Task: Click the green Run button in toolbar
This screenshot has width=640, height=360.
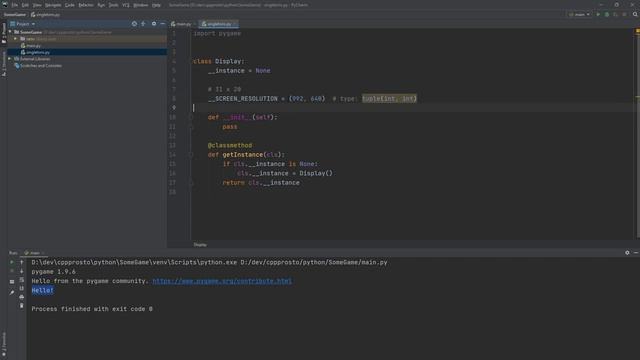Action: 598,15
